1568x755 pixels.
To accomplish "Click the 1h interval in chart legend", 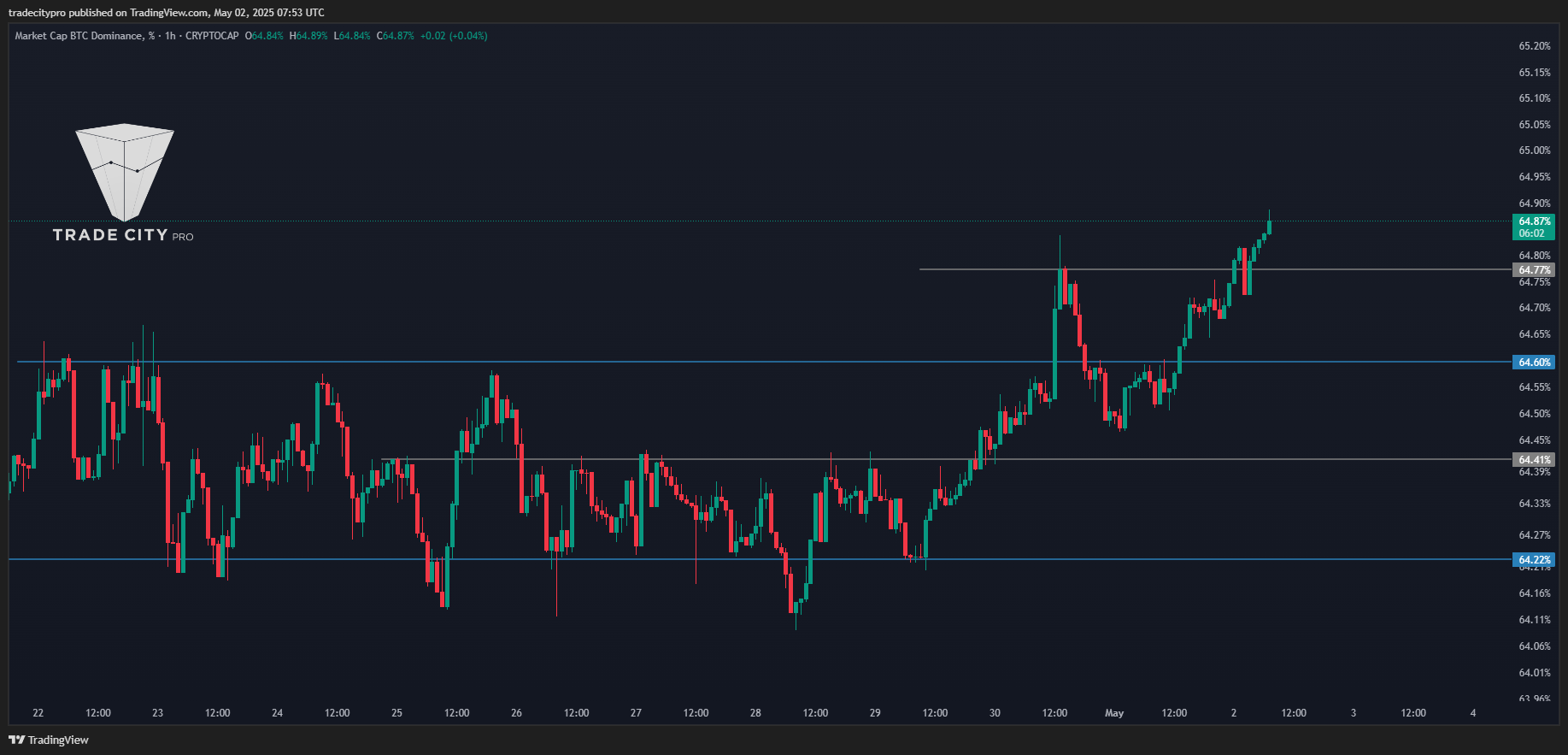I will [x=170, y=36].
